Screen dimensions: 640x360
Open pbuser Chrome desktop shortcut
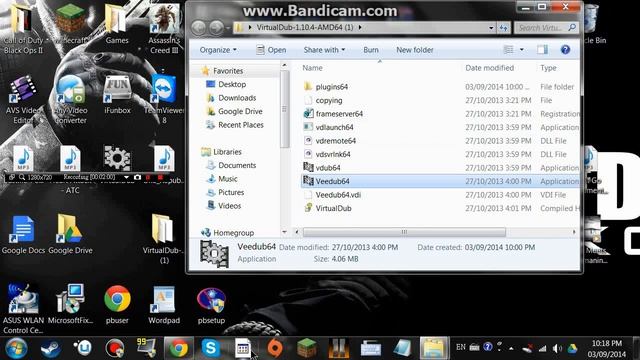(x=117, y=304)
